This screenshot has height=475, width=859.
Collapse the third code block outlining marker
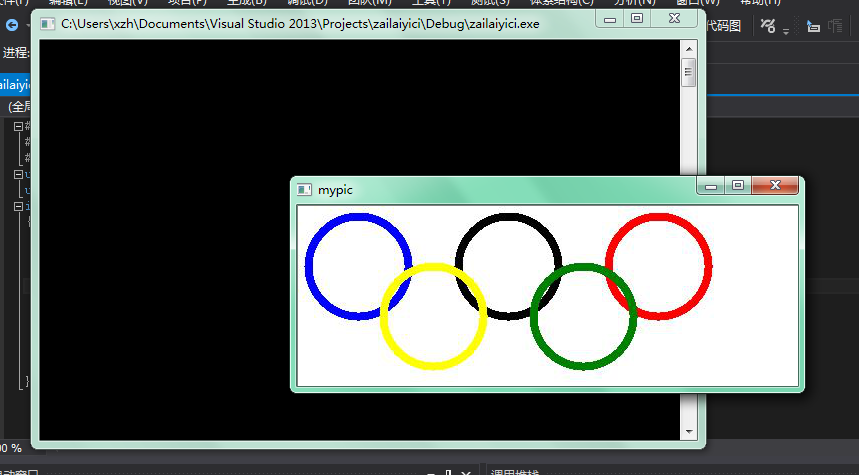pos(18,207)
